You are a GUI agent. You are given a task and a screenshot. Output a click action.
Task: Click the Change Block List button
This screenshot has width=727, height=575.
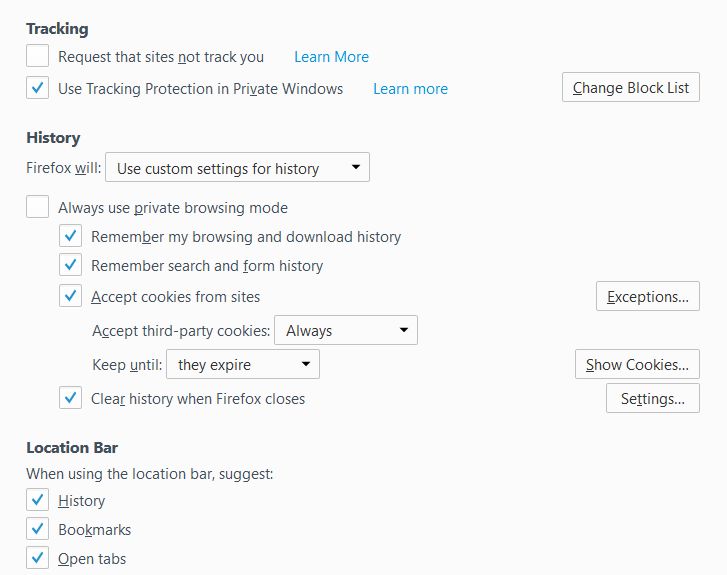pyautogui.click(x=630, y=88)
